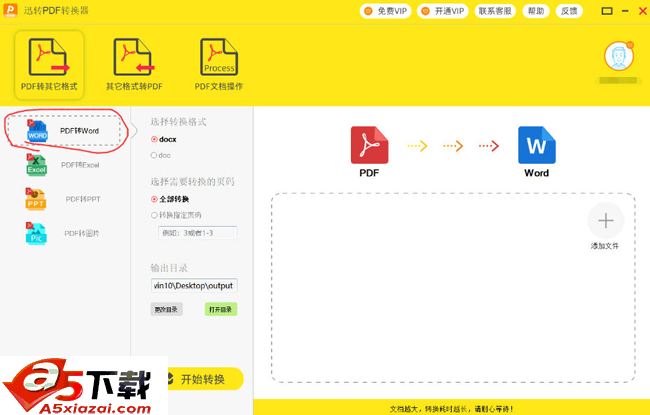Select the PDF转其它格式 mode icon

tap(49, 65)
